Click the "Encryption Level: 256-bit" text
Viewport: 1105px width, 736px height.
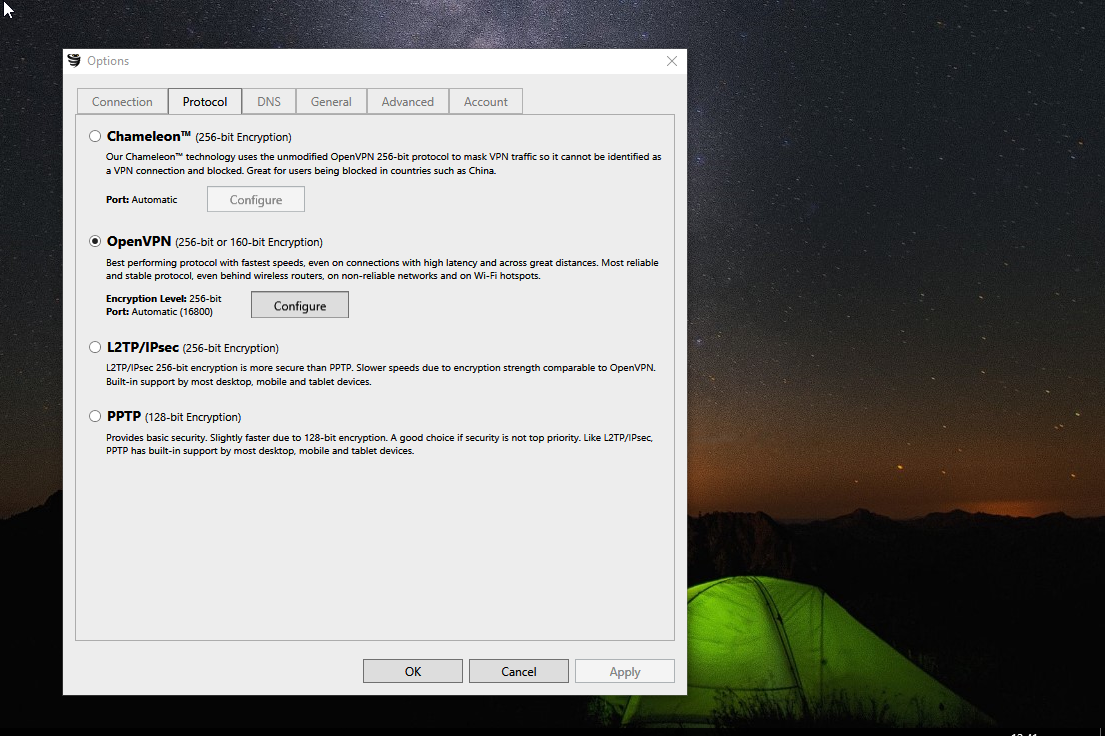click(163, 298)
